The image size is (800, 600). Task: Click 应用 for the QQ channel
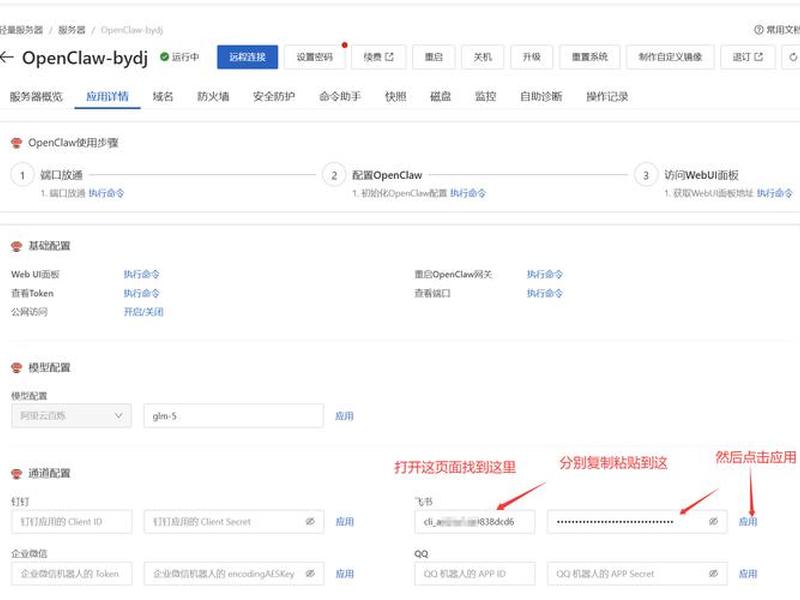(748, 573)
